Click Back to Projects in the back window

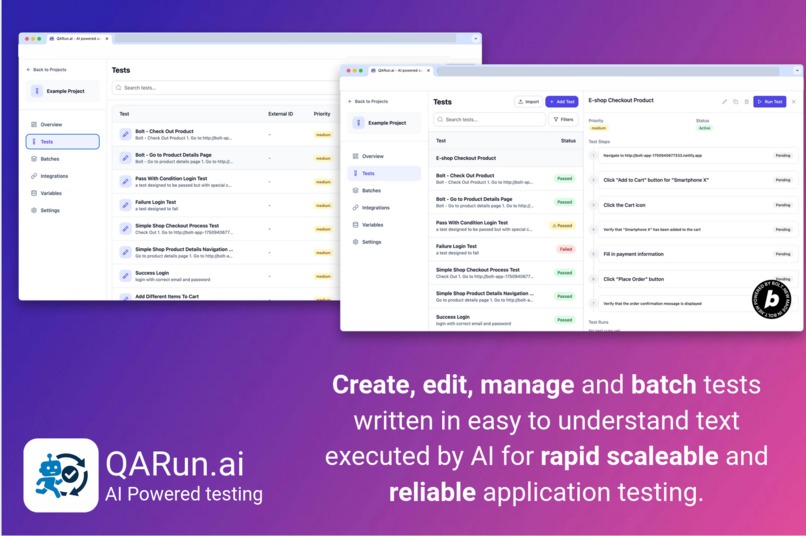[46, 69]
